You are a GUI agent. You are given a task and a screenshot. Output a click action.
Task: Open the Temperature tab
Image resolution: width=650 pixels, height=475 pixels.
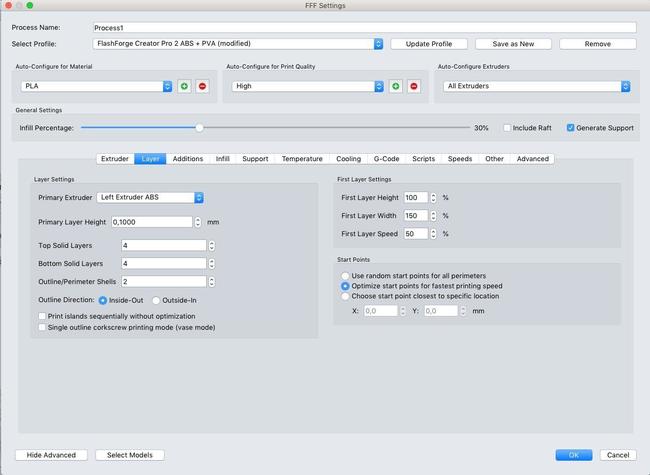pos(301,159)
